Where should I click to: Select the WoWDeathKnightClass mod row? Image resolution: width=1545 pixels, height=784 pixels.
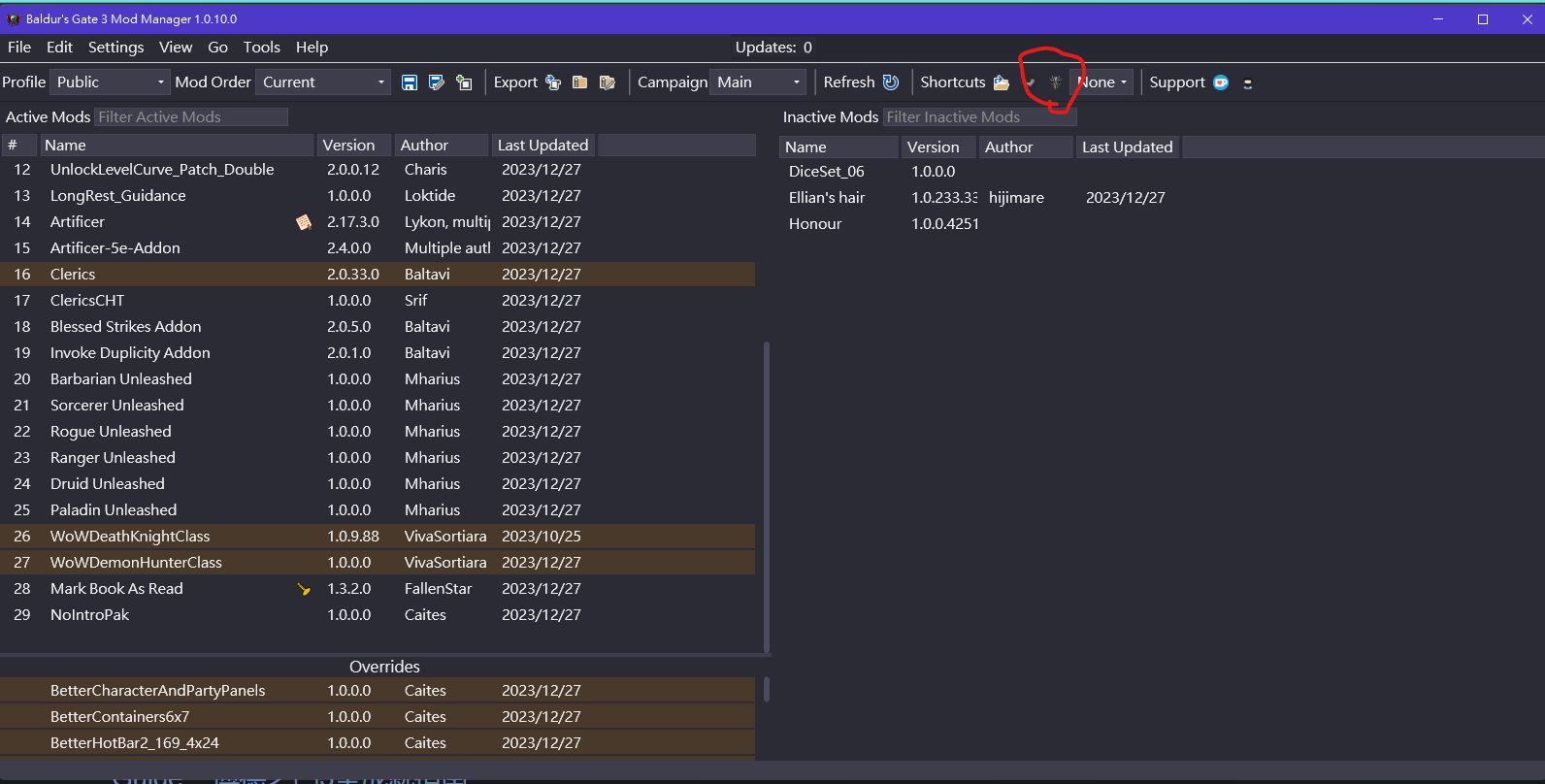click(x=130, y=537)
